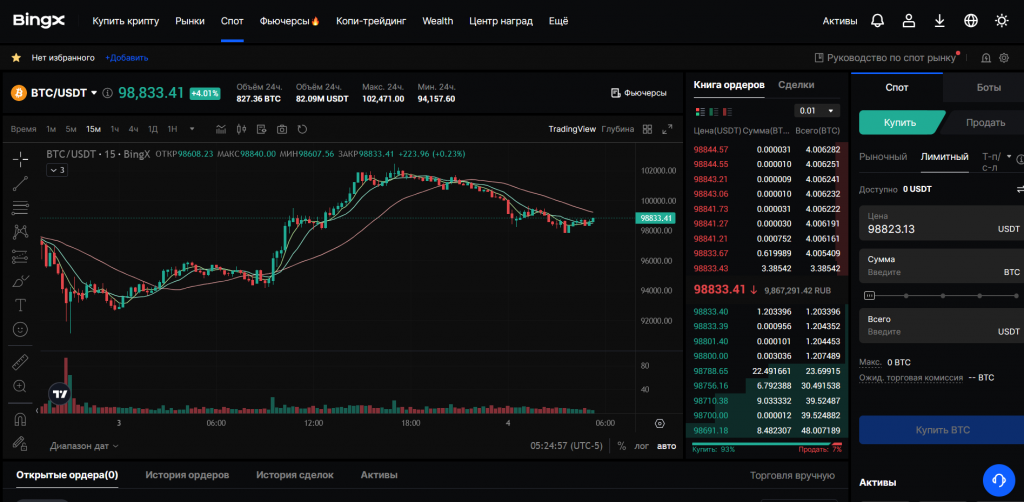Viewport: 1024px width, 502px height.
Task: Open the live support chat button
Action: tap(999, 480)
